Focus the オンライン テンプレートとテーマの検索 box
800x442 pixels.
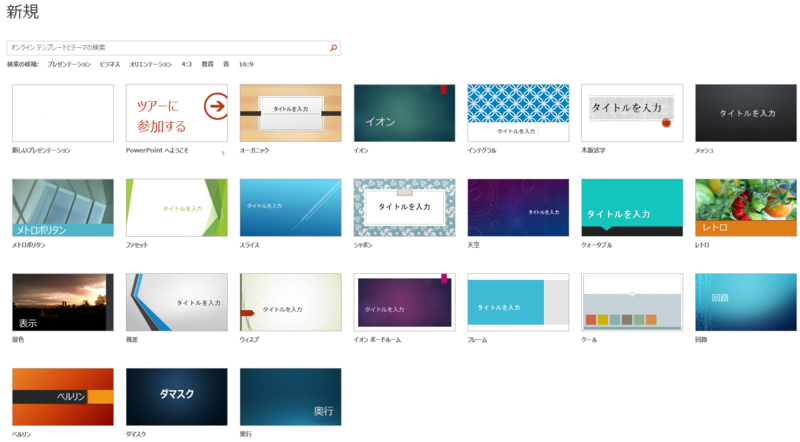(173, 48)
